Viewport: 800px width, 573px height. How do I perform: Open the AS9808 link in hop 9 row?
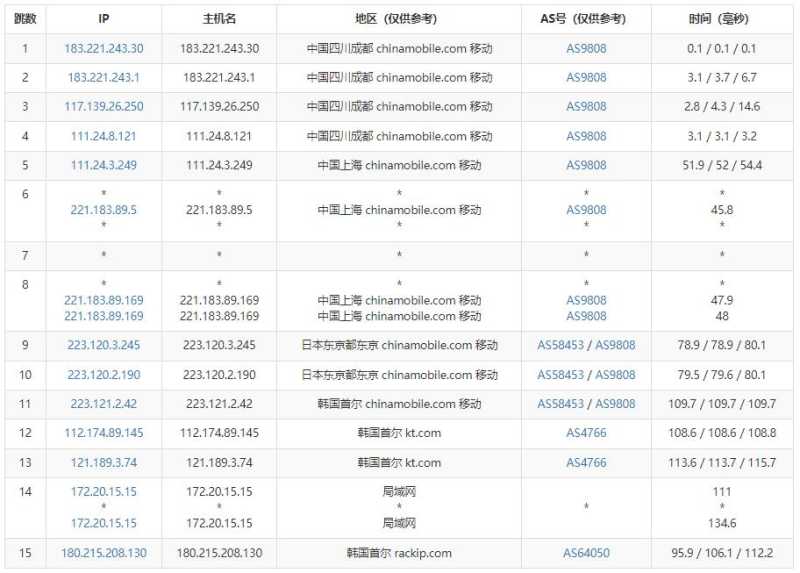coord(615,345)
